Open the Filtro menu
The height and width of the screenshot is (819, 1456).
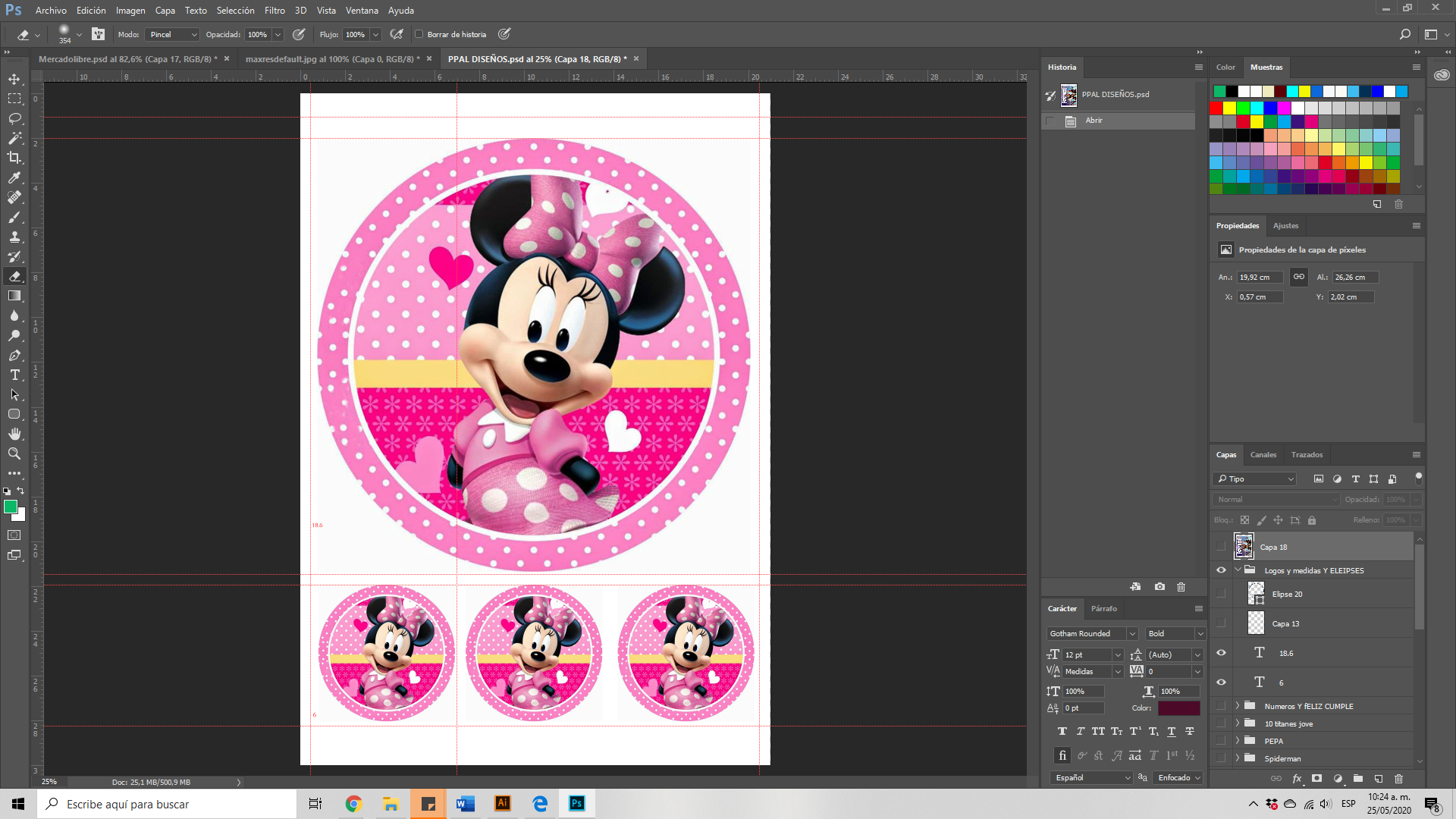275,11
